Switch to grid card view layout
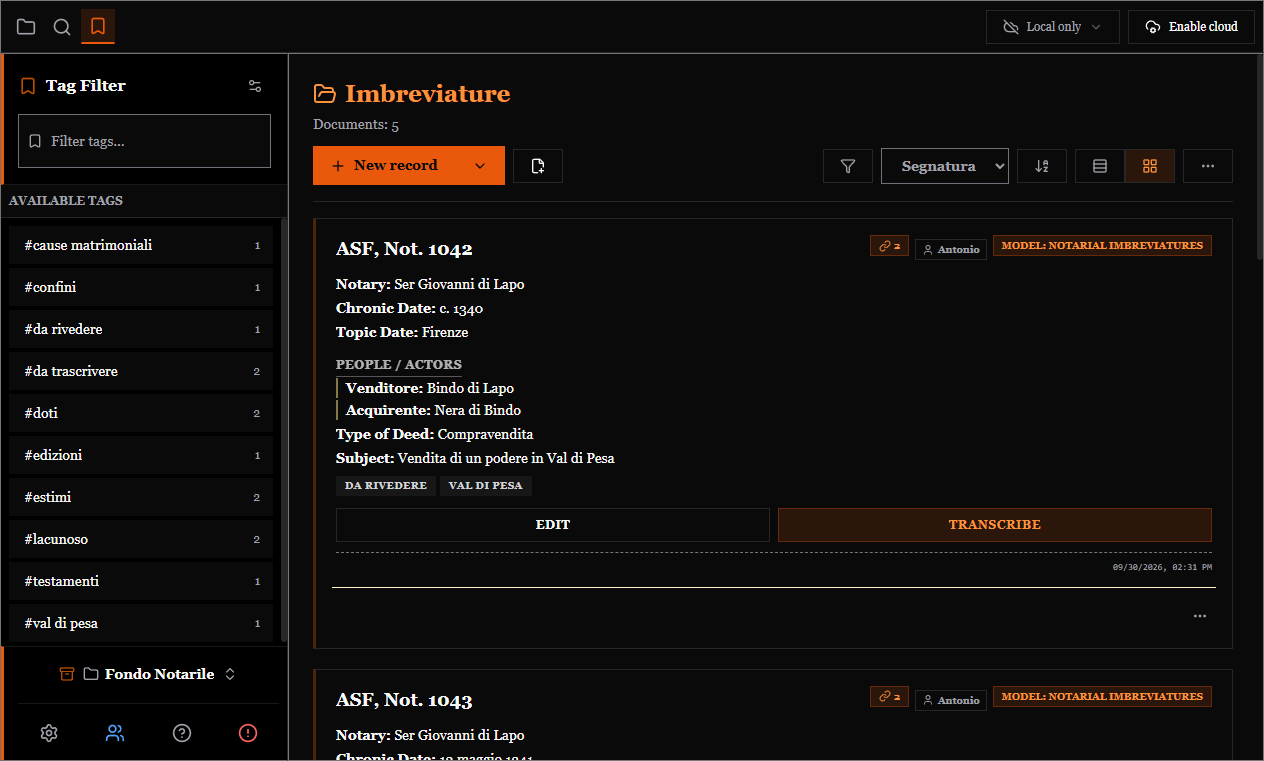This screenshot has width=1264, height=761. [1150, 166]
